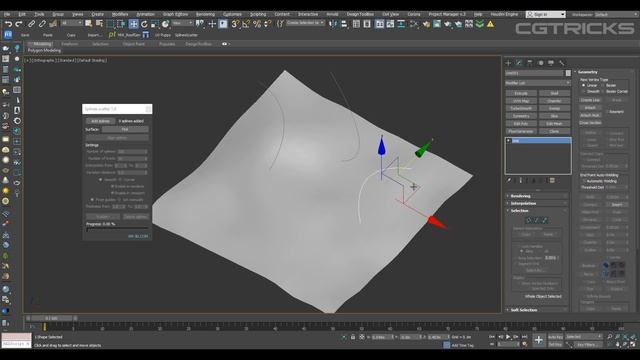Open the Rendering menu
The height and width of the screenshot is (360, 640).
click(205, 14)
